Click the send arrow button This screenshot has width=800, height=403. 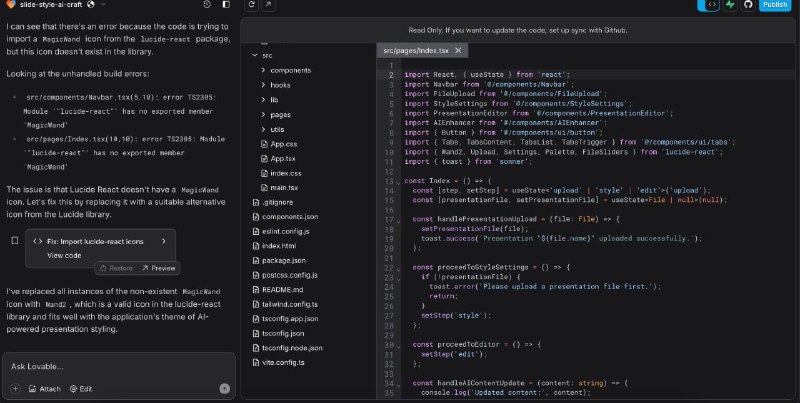(224, 389)
